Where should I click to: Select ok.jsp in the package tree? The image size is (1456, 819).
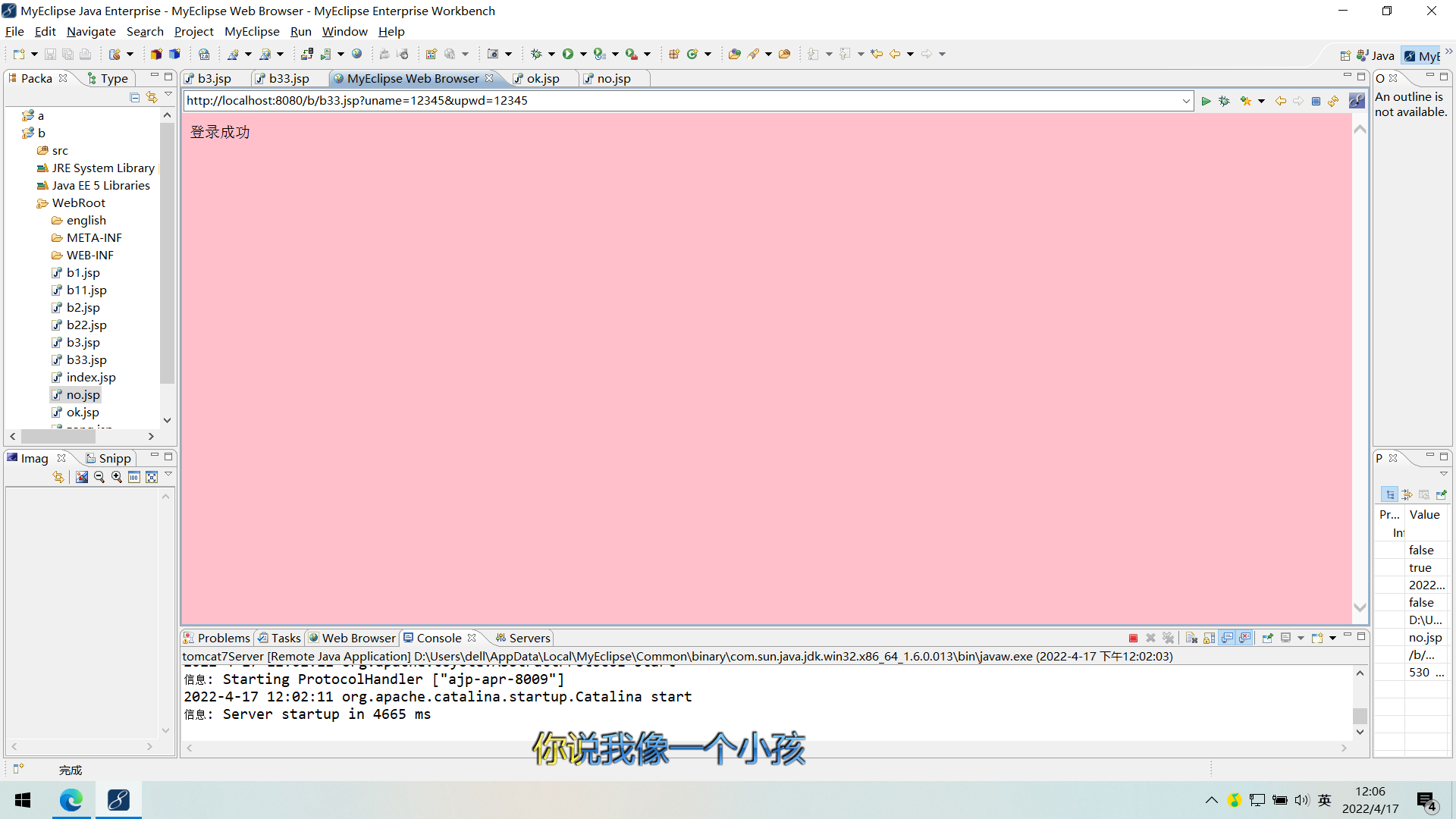point(83,412)
